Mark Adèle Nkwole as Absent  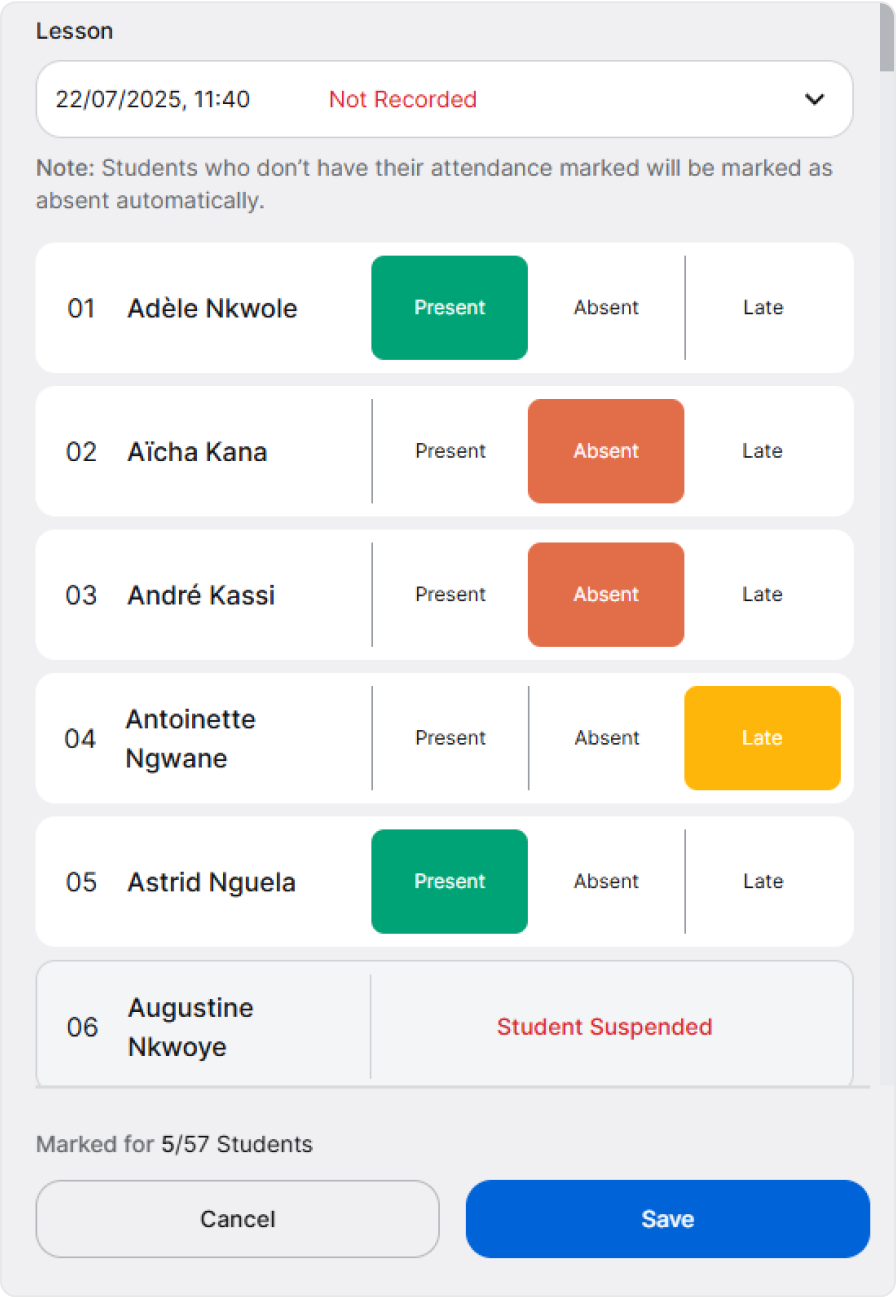coord(606,308)
